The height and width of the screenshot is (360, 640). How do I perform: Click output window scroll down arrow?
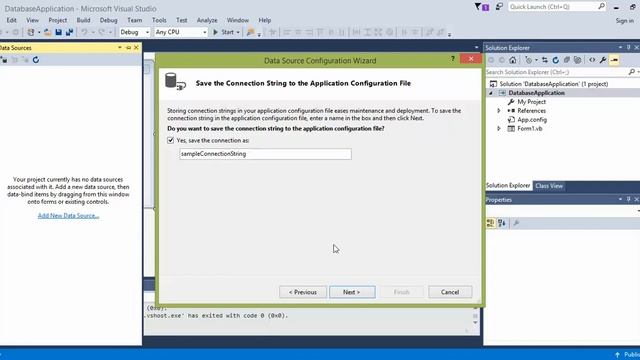[476, 322]
